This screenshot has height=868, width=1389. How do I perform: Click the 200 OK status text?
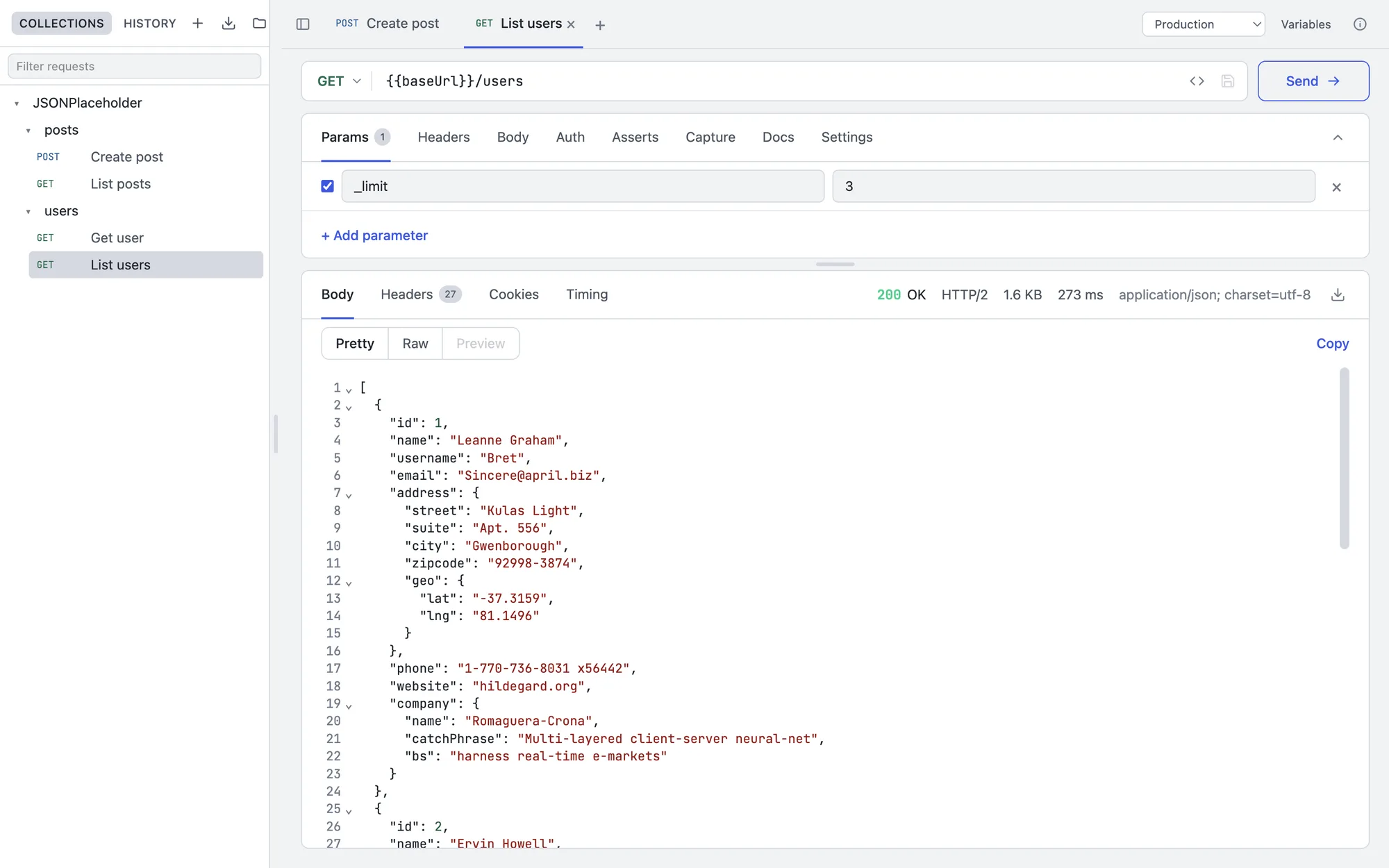coord(901,295)
